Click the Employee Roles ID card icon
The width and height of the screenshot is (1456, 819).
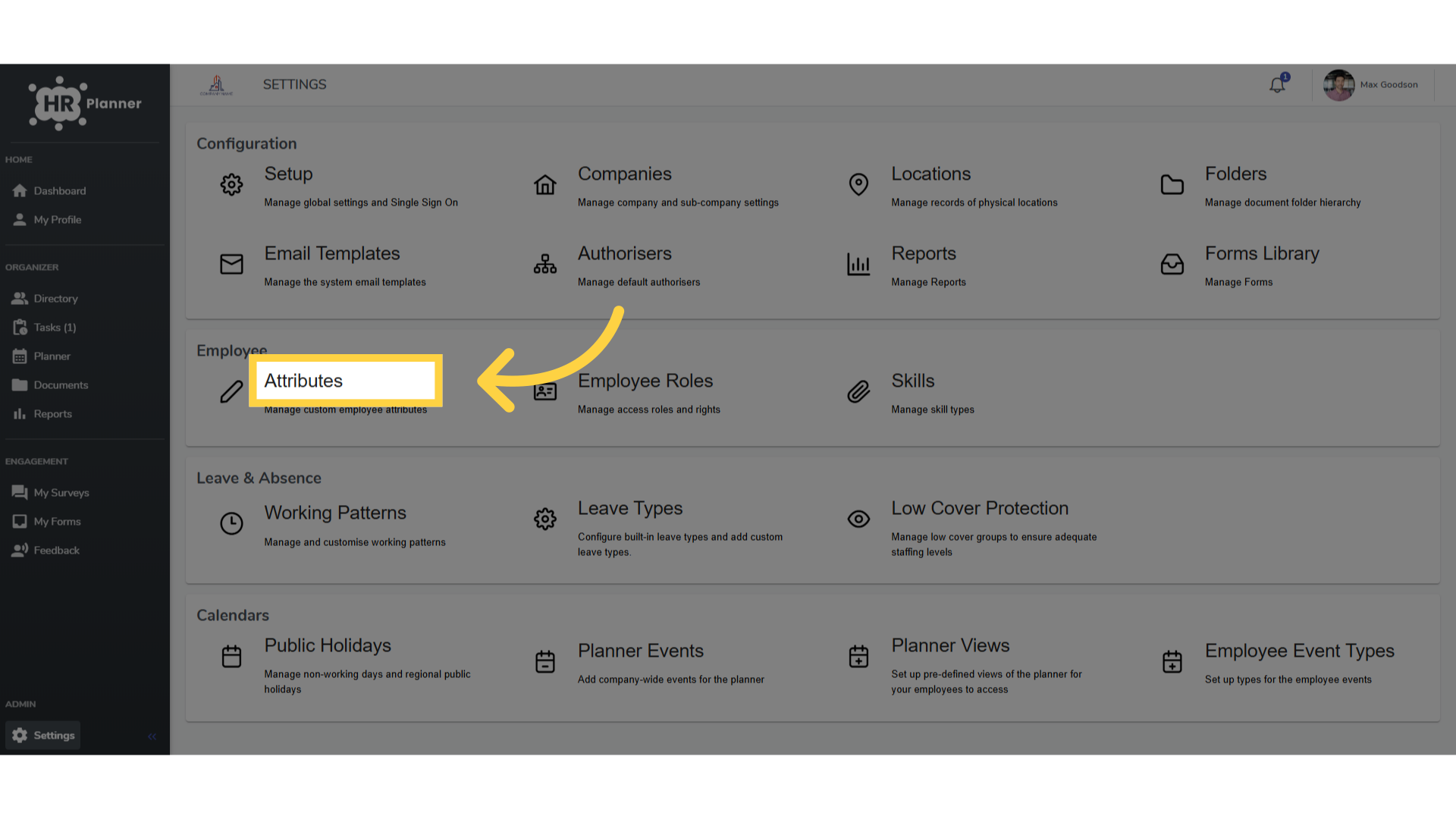click(544, 391)
